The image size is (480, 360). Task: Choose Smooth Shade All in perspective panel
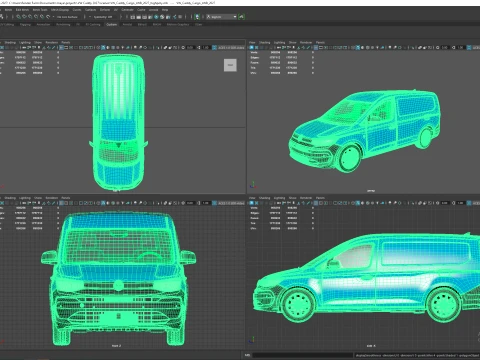[x=358, y=47]
